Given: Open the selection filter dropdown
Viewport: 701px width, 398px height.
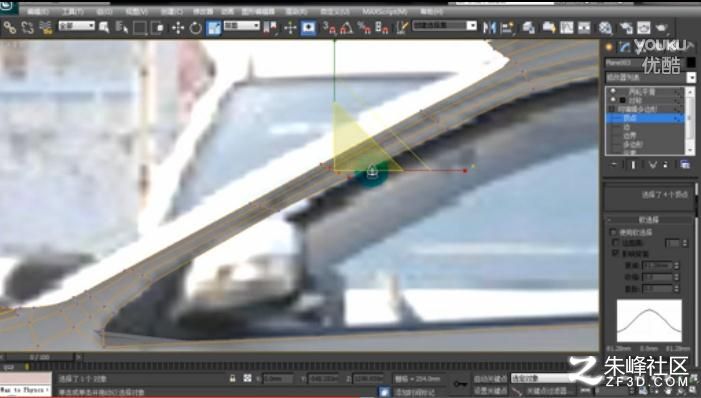Looking at the screenshot, I should point(76,26).
